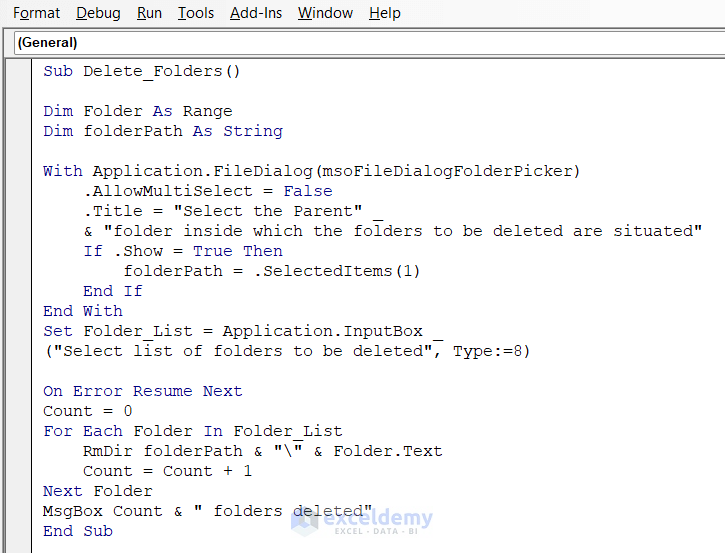Screen dimensions: 725x553
Task: Click the gray margin beside the RmDir line
Action: (19, 451)
